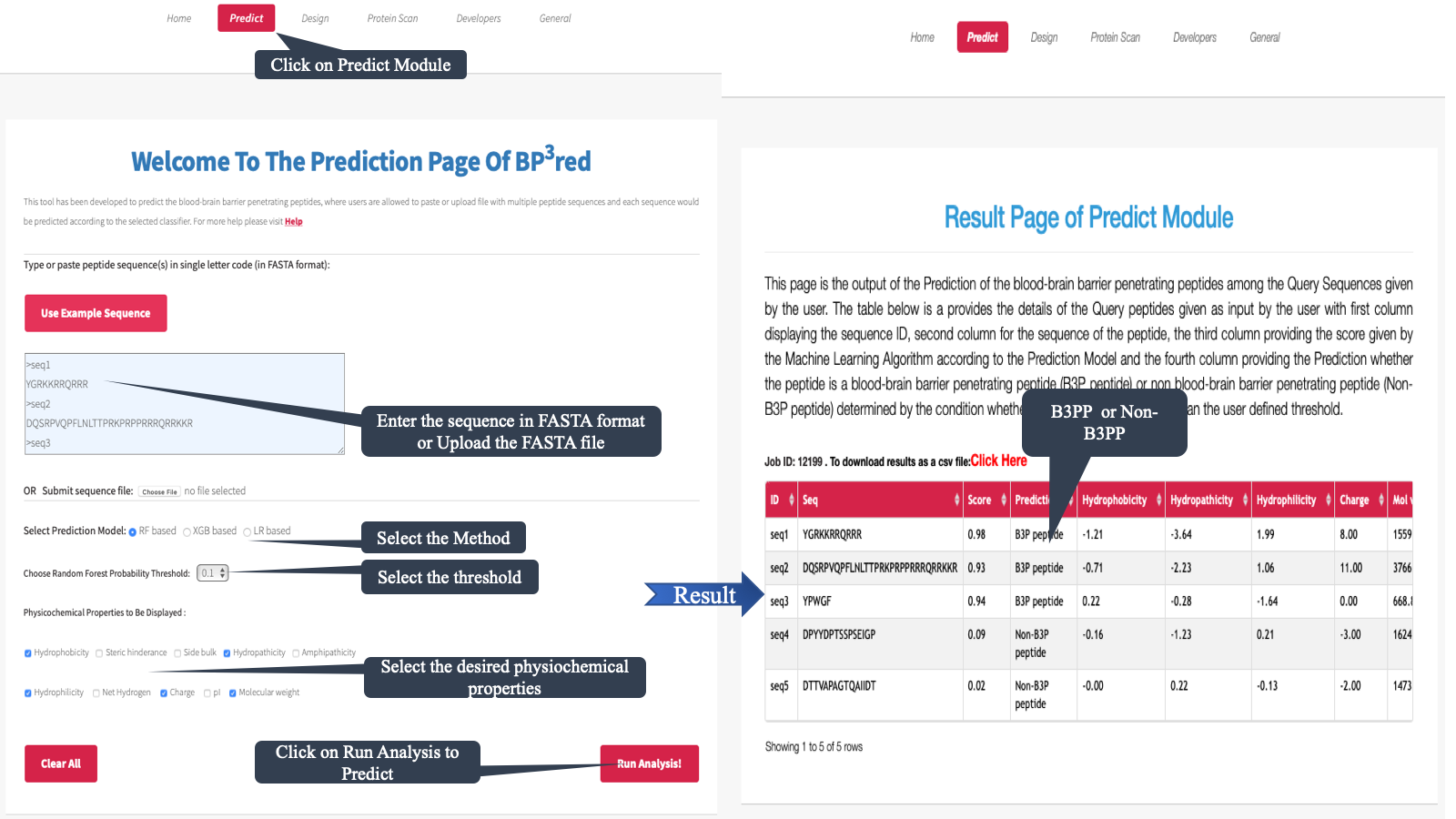This screenshot has width=1456, height=819.
Task: Go to Protein Scan in the right navigation bar
Action: point(1115,37)
